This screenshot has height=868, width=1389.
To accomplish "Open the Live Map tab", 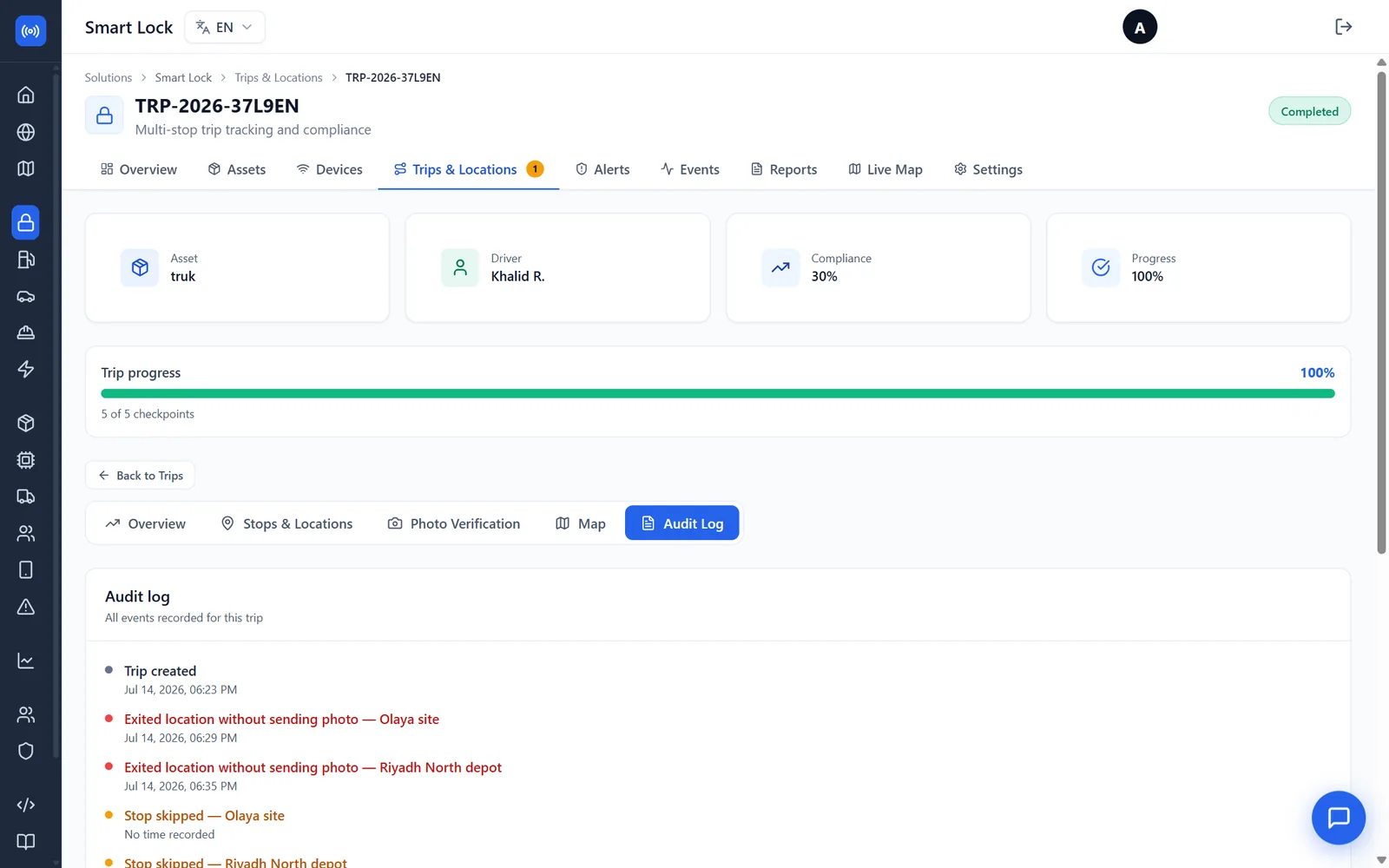I will click(x=885, y=169).
